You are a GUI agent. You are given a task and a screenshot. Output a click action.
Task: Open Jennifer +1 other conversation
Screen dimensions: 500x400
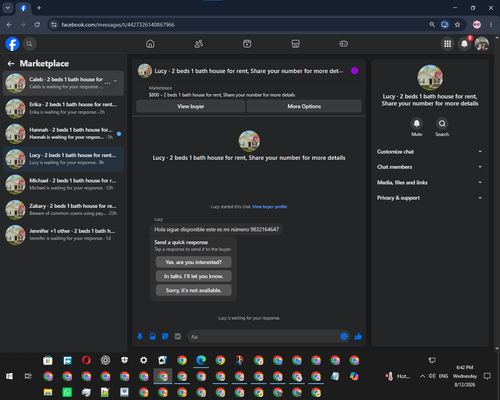coord(63,235)
